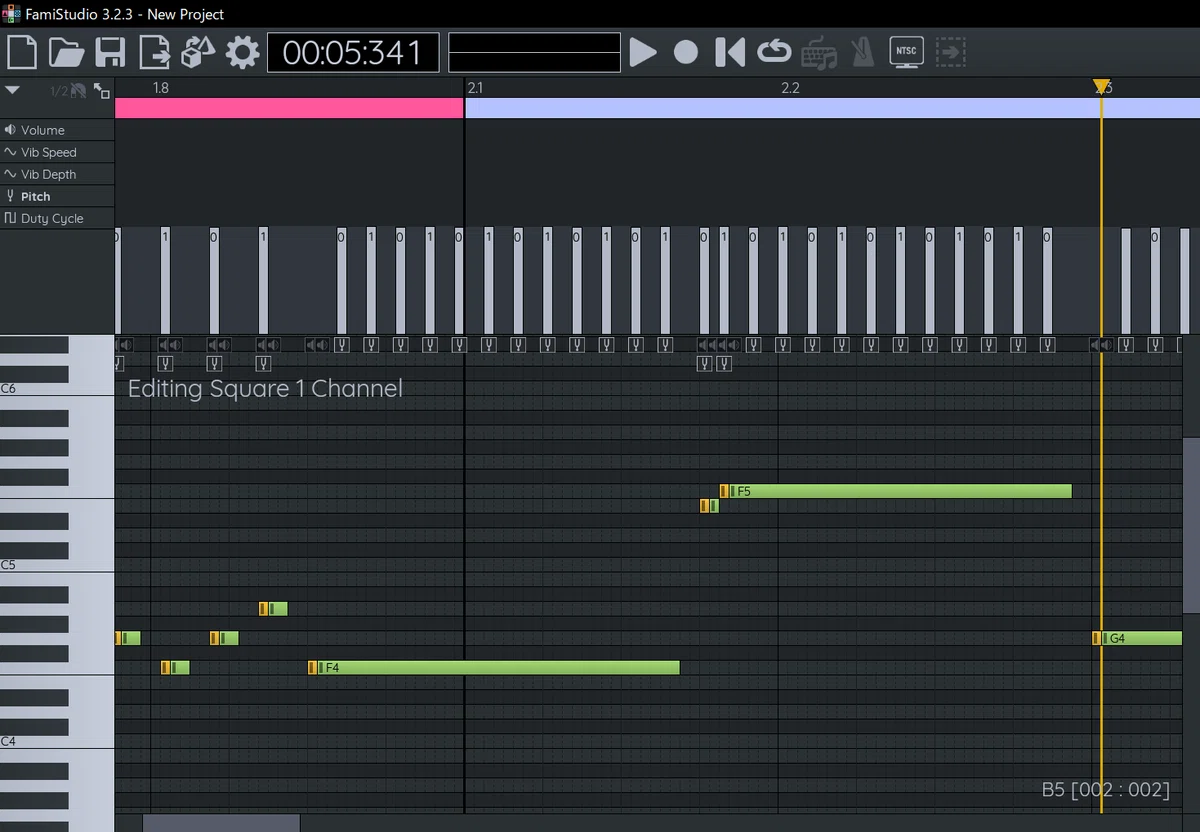Screen dimensions: 1200x832
Task: Click the oscilloscope display
Action: click(535, 52)
